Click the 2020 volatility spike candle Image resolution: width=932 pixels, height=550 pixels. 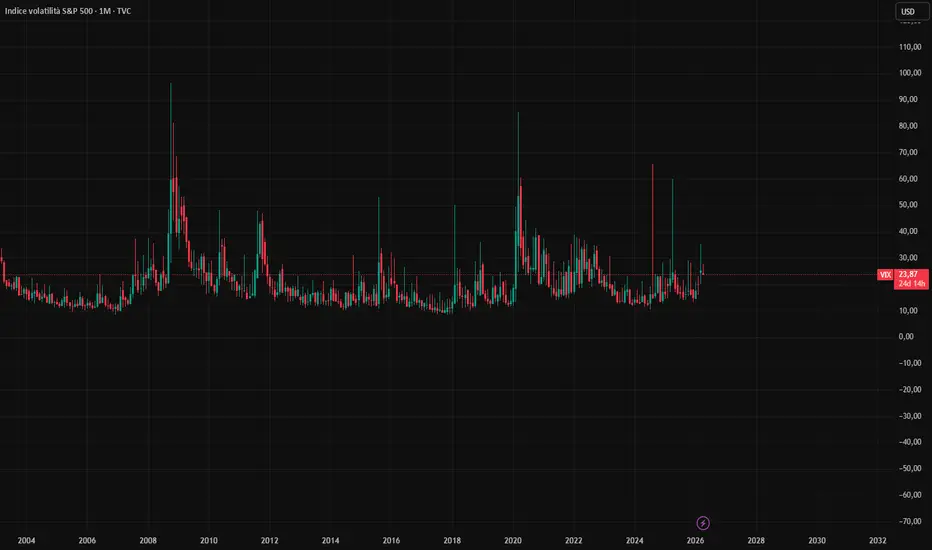click(518, 114)
